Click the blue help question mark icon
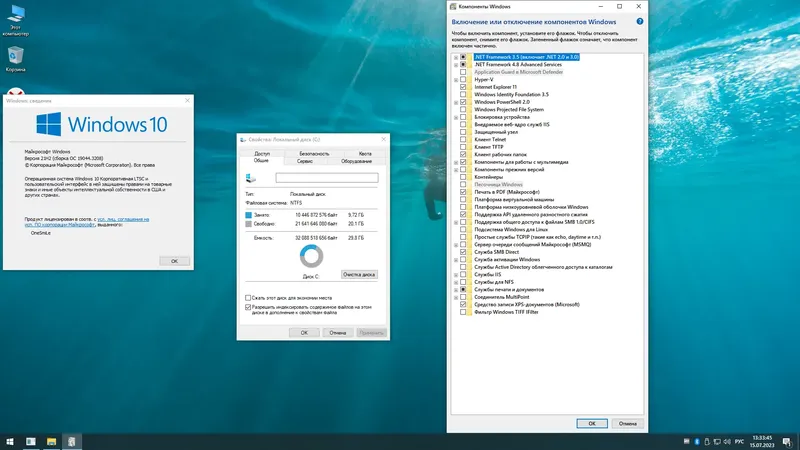Screen dimensions: 800x450 click(639, 21)
